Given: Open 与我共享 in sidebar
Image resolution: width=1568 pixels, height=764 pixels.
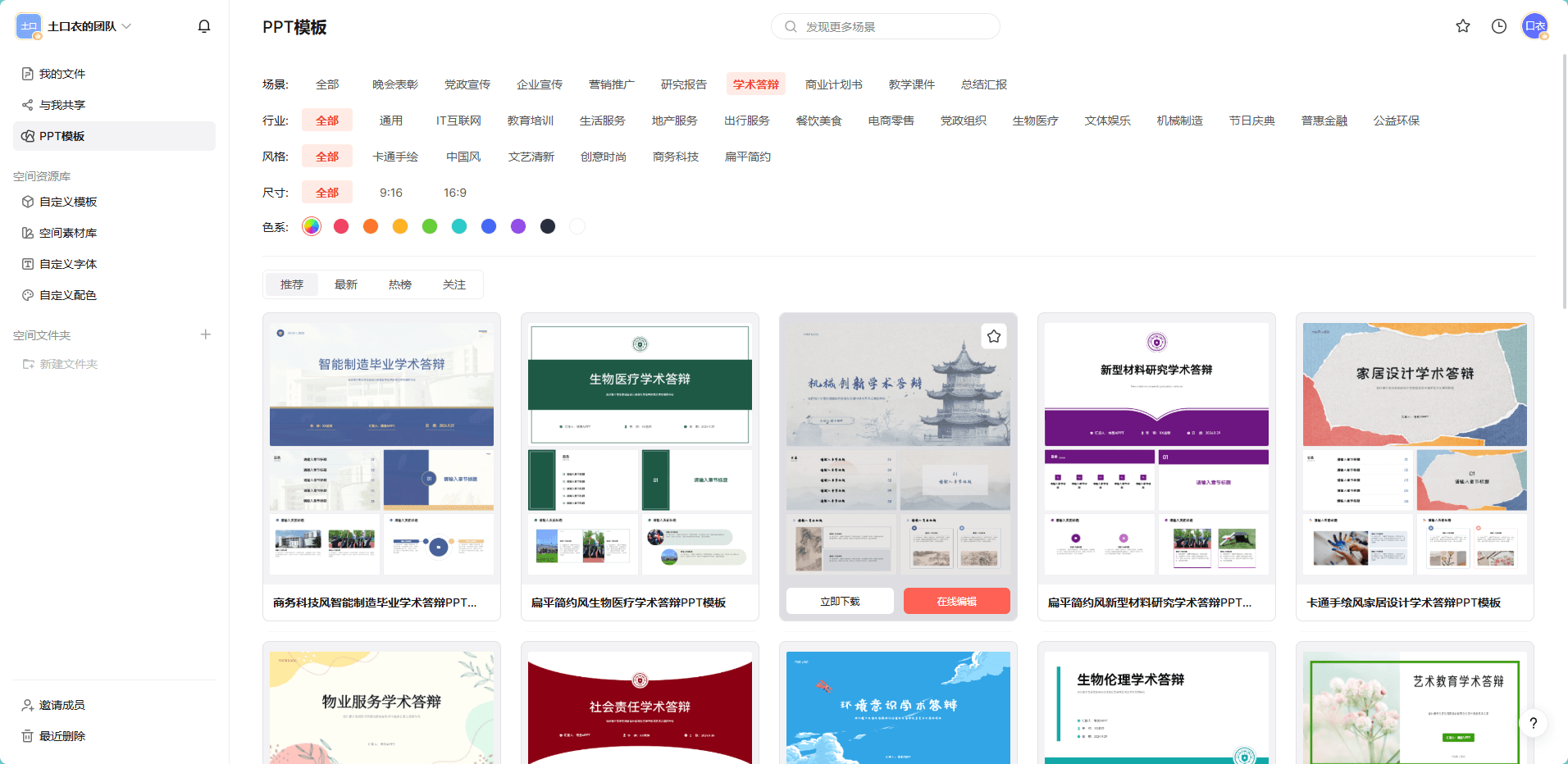Looking at the screenshot, I should pos(114,105).
